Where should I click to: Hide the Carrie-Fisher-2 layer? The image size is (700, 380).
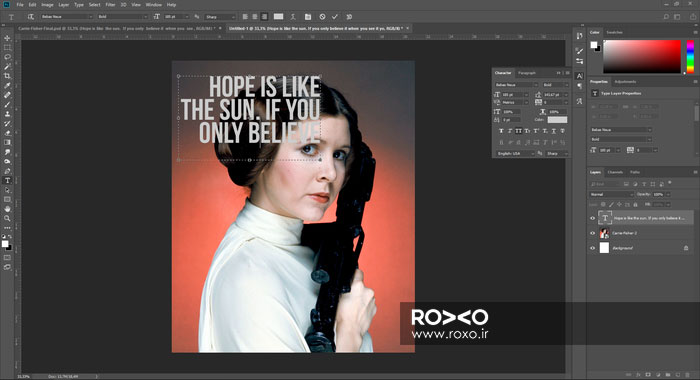pos(593,233)
